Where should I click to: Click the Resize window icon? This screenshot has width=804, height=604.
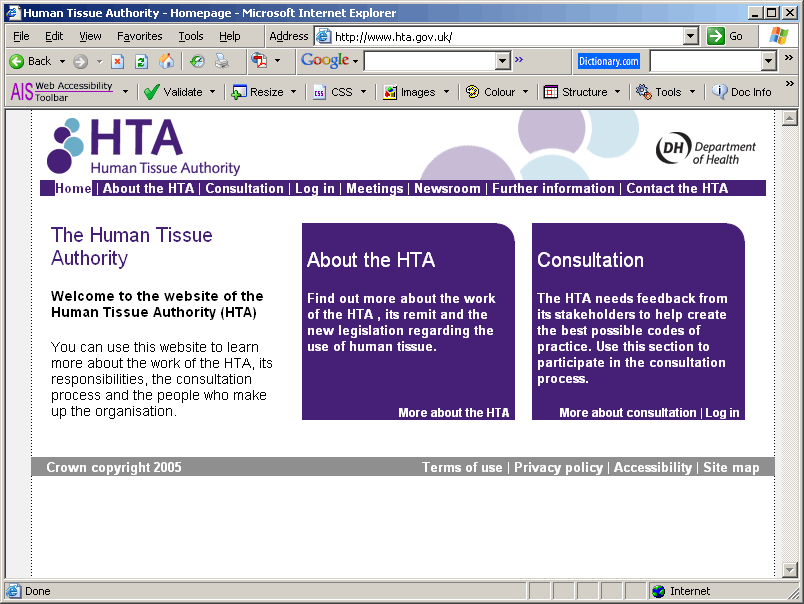(239, 92)
